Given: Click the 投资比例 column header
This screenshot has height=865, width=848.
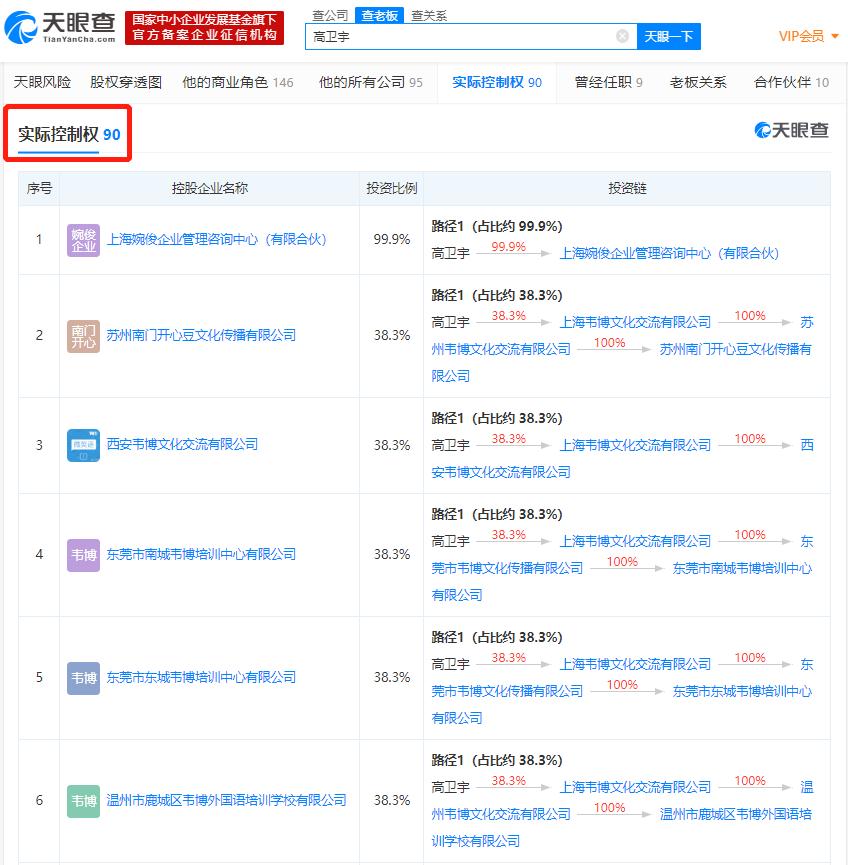Looking at the screenshot, I should click(392, 189).
